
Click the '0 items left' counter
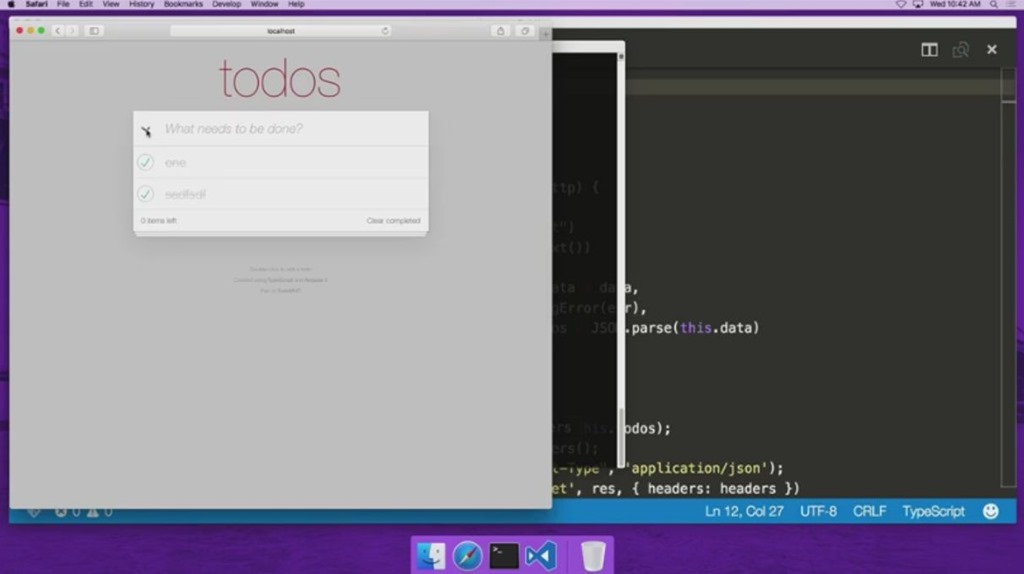pyautogui.click(x=159, y=221)
